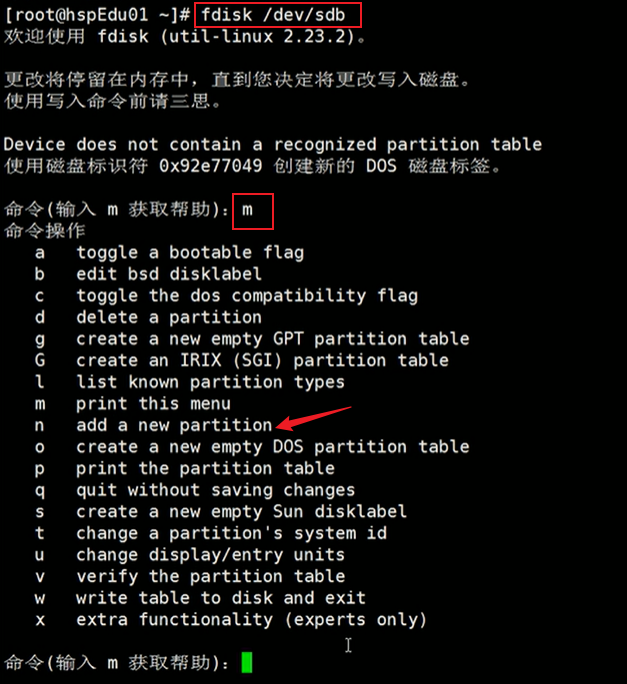Select the 'edit bsd disklabel' entry
Viewport: 627px width, 684px height.
click(x=169, y=274)
